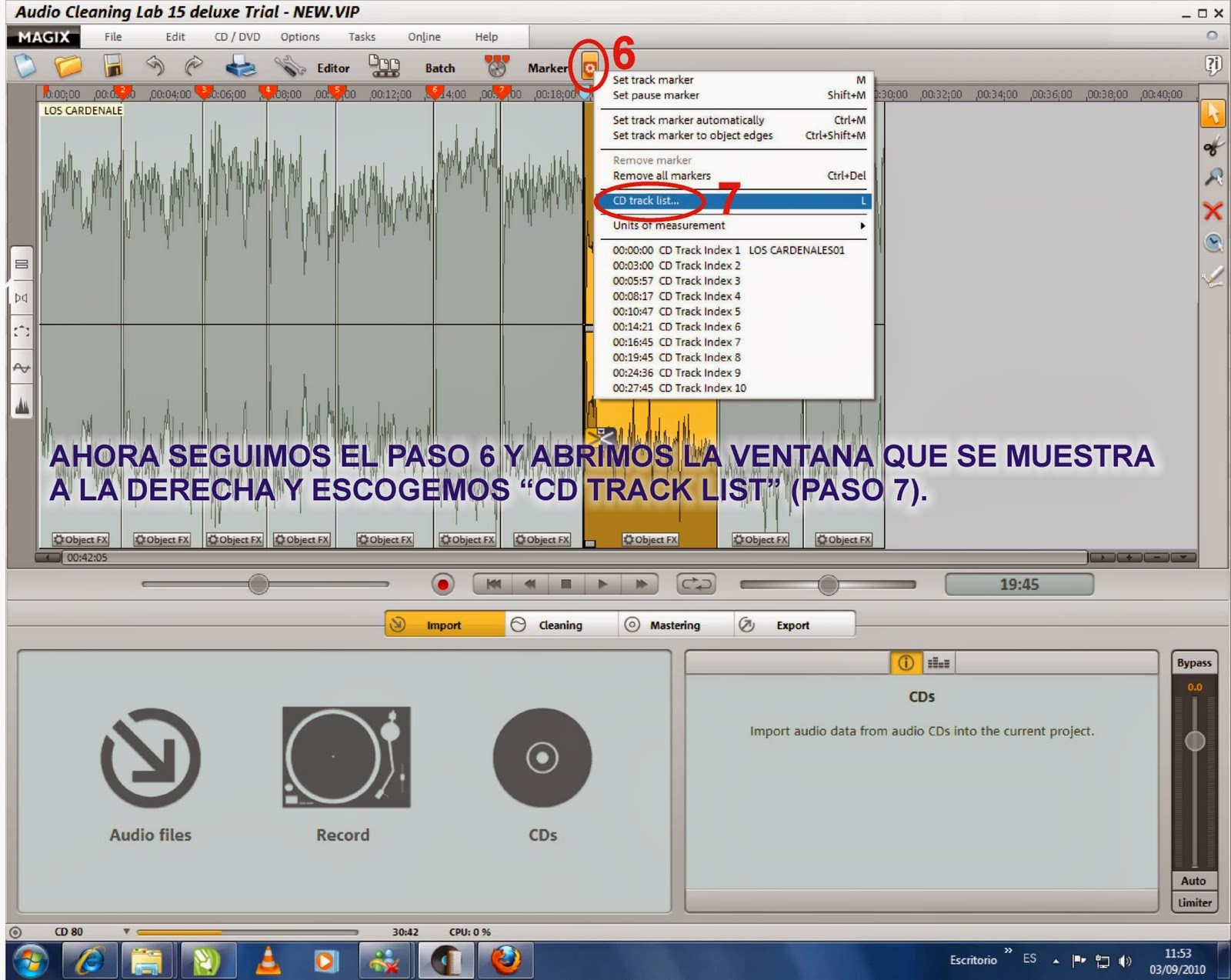Image resolution: width=1231 pixels, height=980 pixels.
Task: Expand Units of measurement submenu
Action: click(736, 225)
